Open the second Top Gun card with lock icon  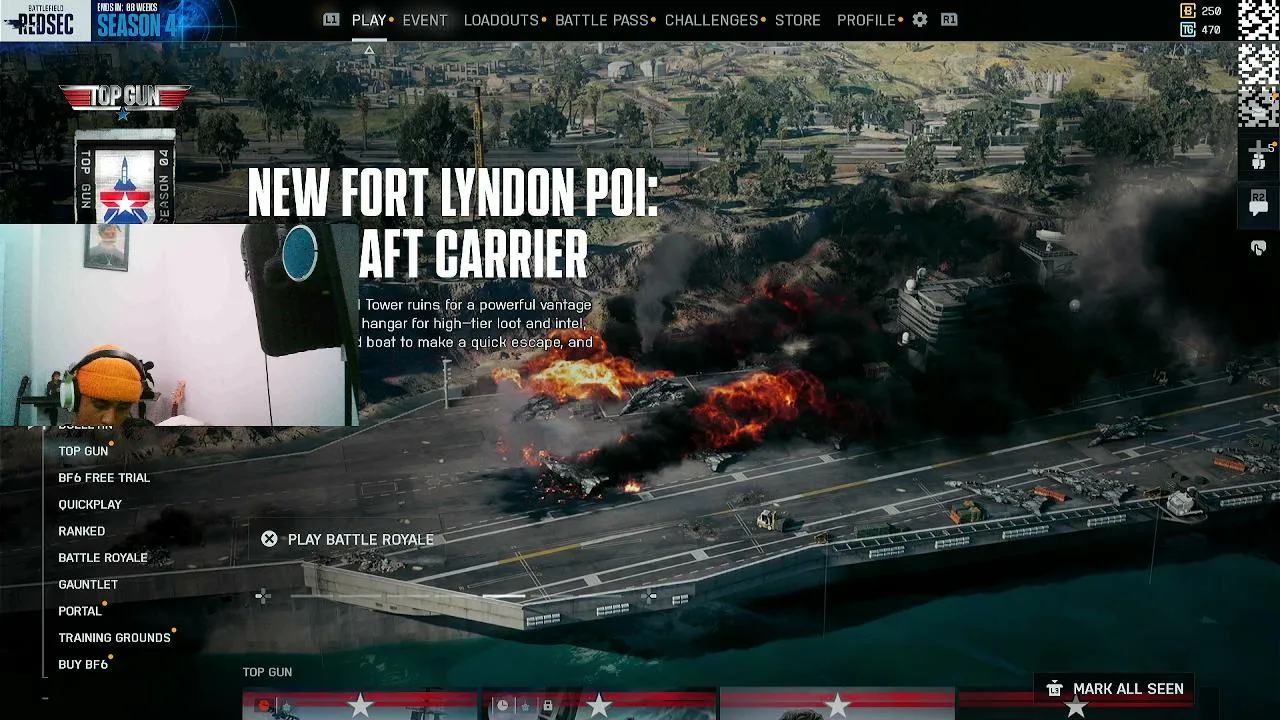click(x=598, y=704)
